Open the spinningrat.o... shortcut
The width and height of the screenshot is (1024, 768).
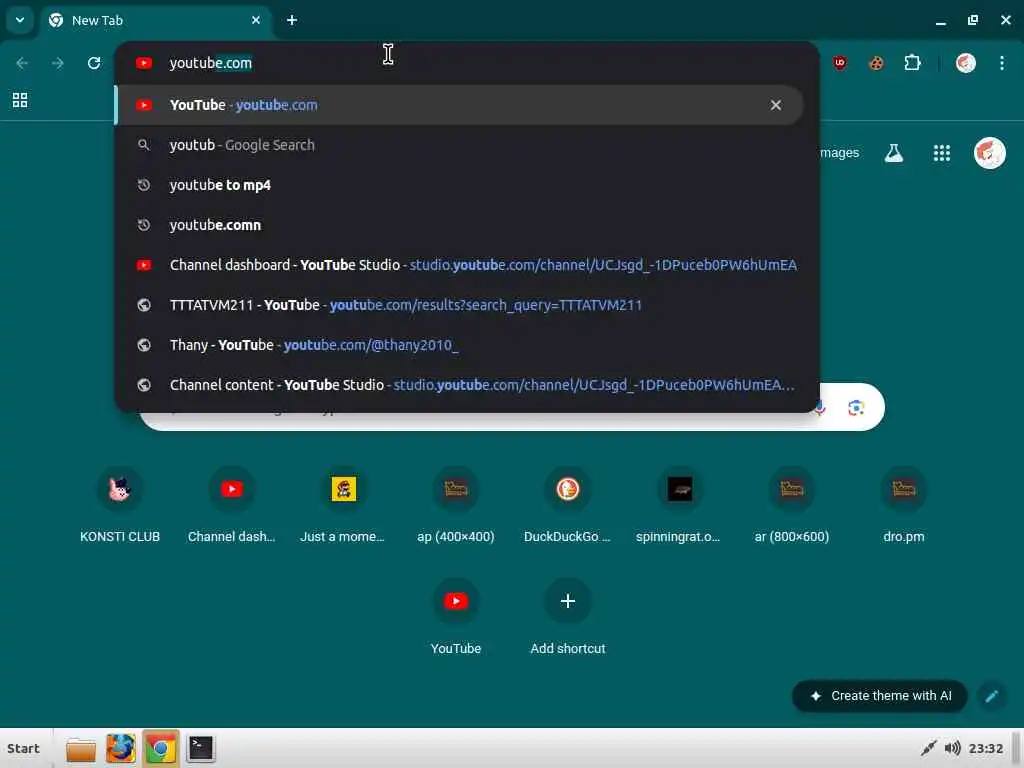click(x=679, y=506)
